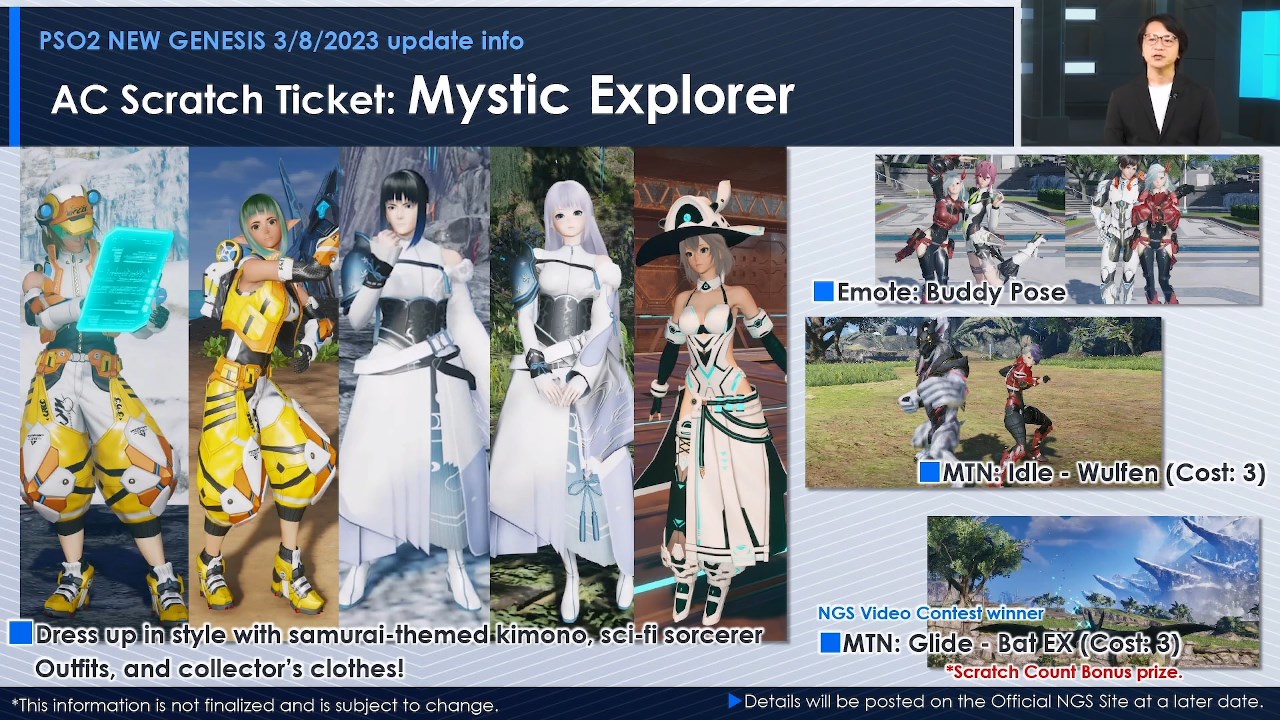Screen dimensions: 1280x720
Task: Click the 'Emote: Buddy Pose' label
Action: pyautogui.click(x=951, y=292)
